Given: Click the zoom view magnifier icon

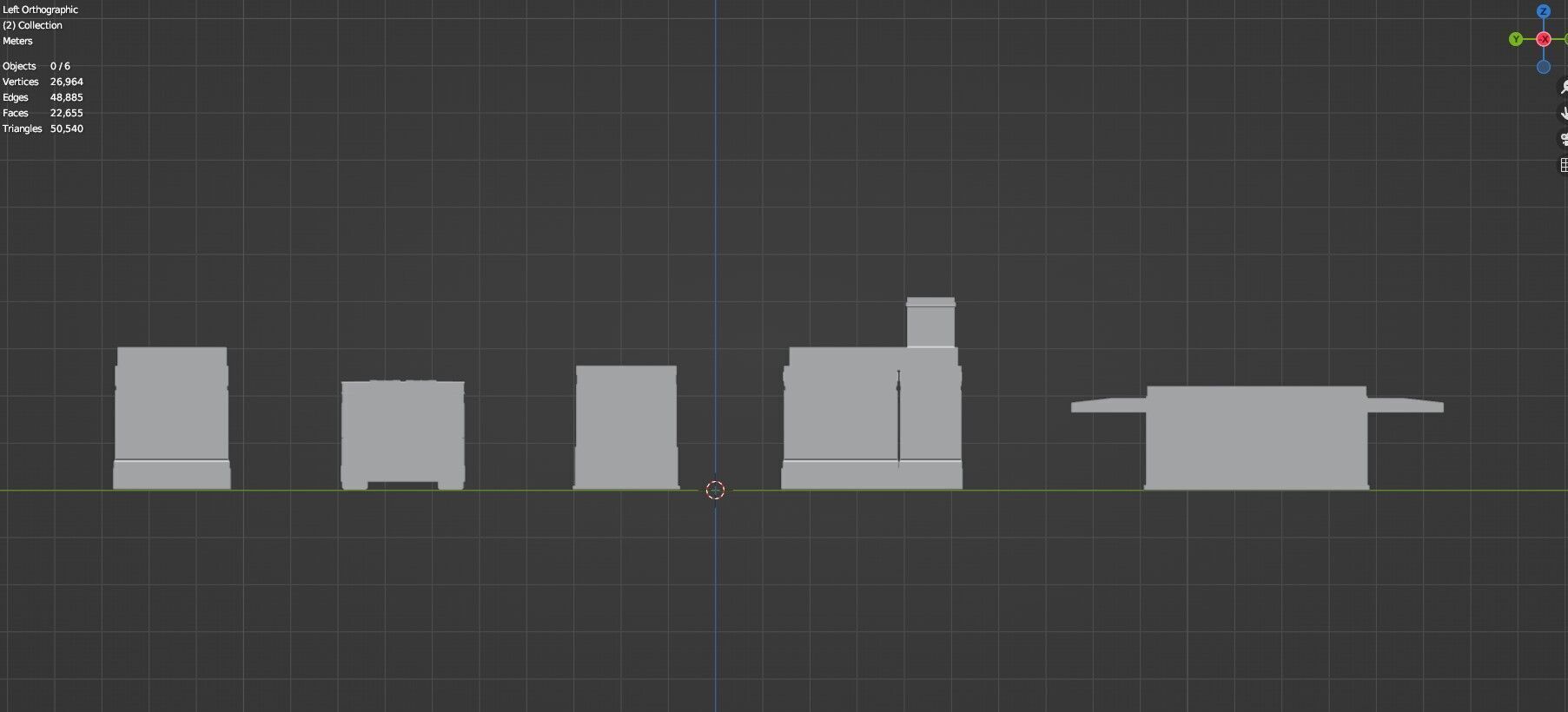Looking at the screenshot, I should (1563, 87).
